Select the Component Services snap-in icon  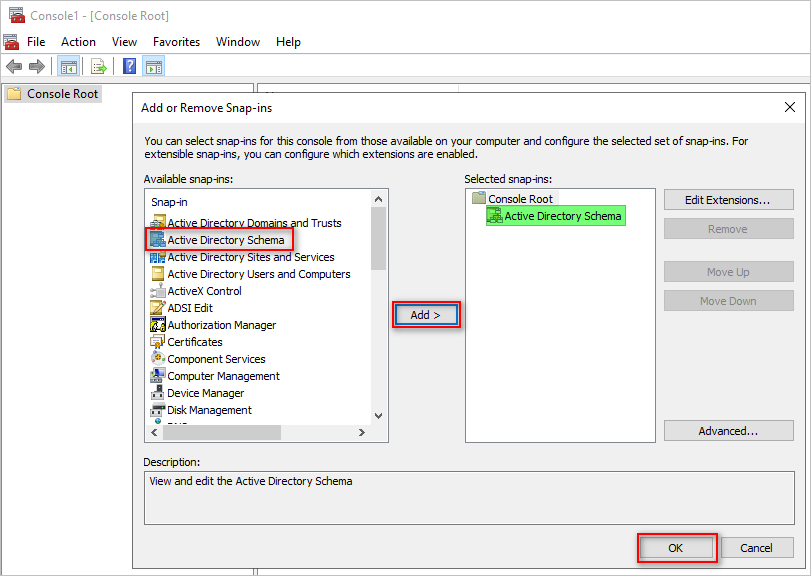click(x=158, y=358)
